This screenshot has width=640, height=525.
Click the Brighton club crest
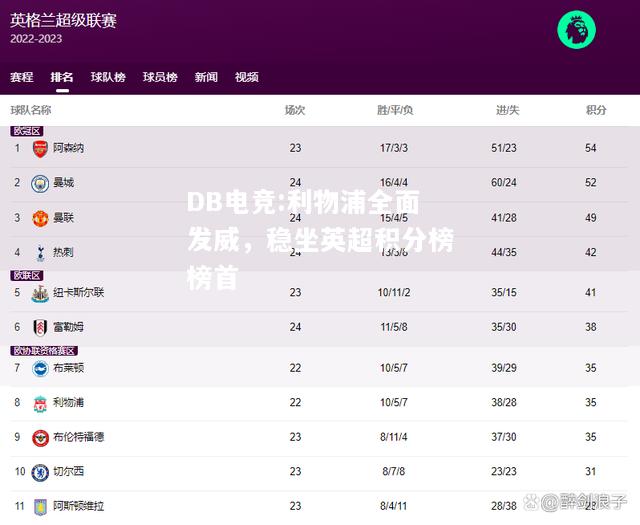pos(40,369)
